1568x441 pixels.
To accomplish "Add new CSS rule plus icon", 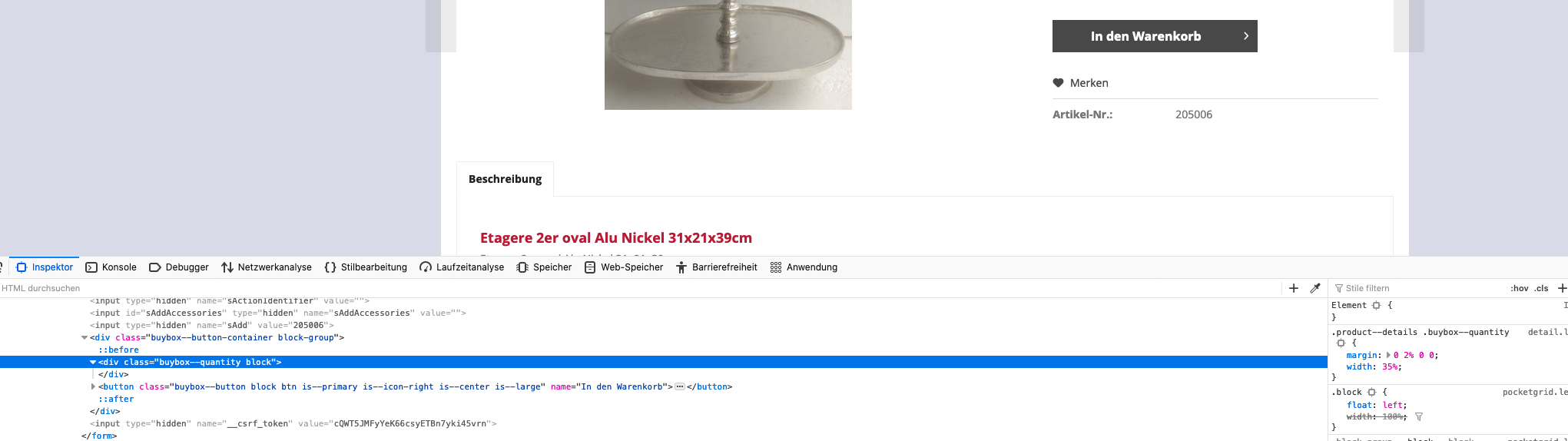I will [1562, 288].
